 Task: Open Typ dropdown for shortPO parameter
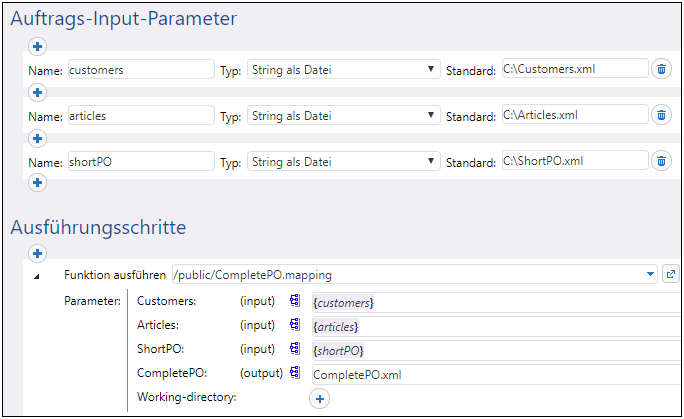point(343,161)
